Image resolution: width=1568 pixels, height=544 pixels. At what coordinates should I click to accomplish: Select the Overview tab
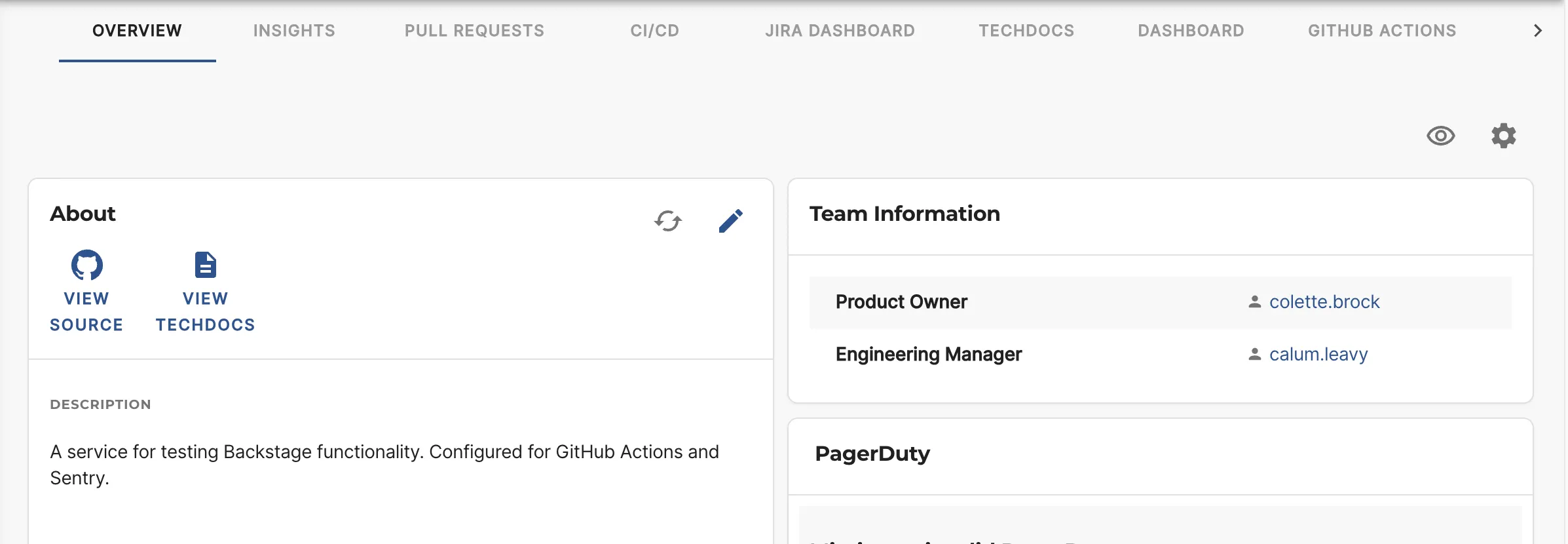(137, 31)
